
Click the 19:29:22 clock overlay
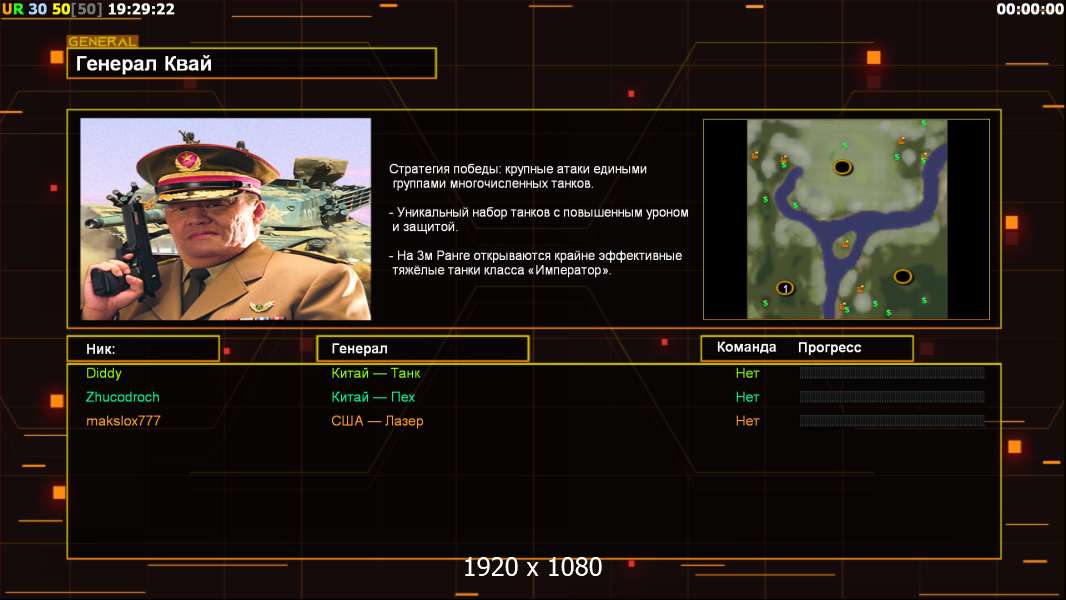(x=141, y=9)
